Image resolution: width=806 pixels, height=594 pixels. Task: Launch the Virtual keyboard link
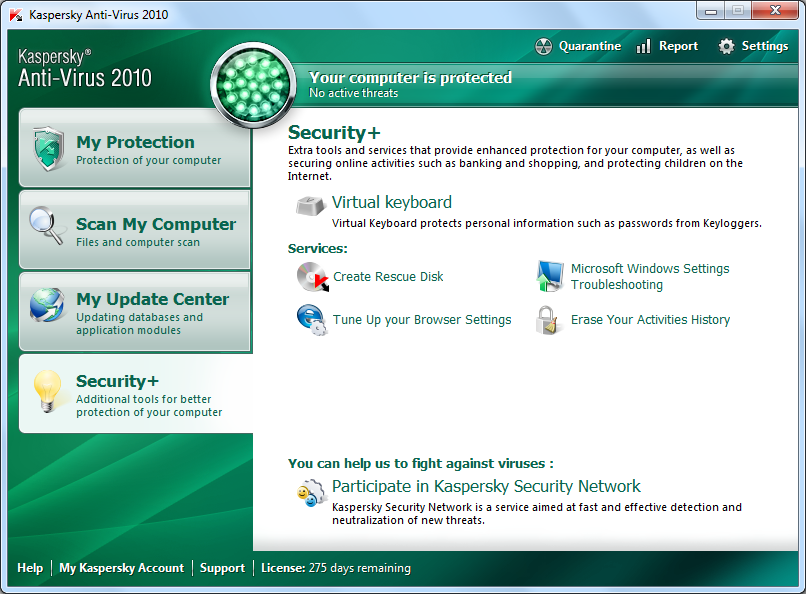[392, 202]
